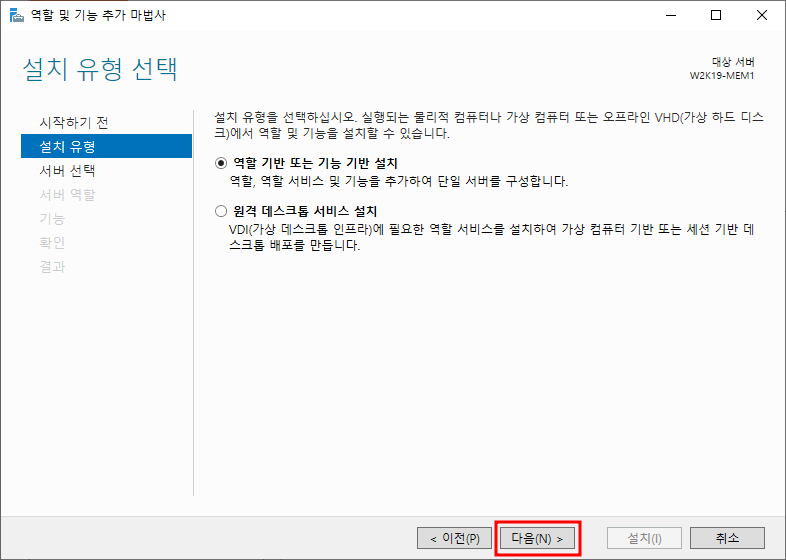
Task: Click the 대상 서버 label
Action: [733, 62]
